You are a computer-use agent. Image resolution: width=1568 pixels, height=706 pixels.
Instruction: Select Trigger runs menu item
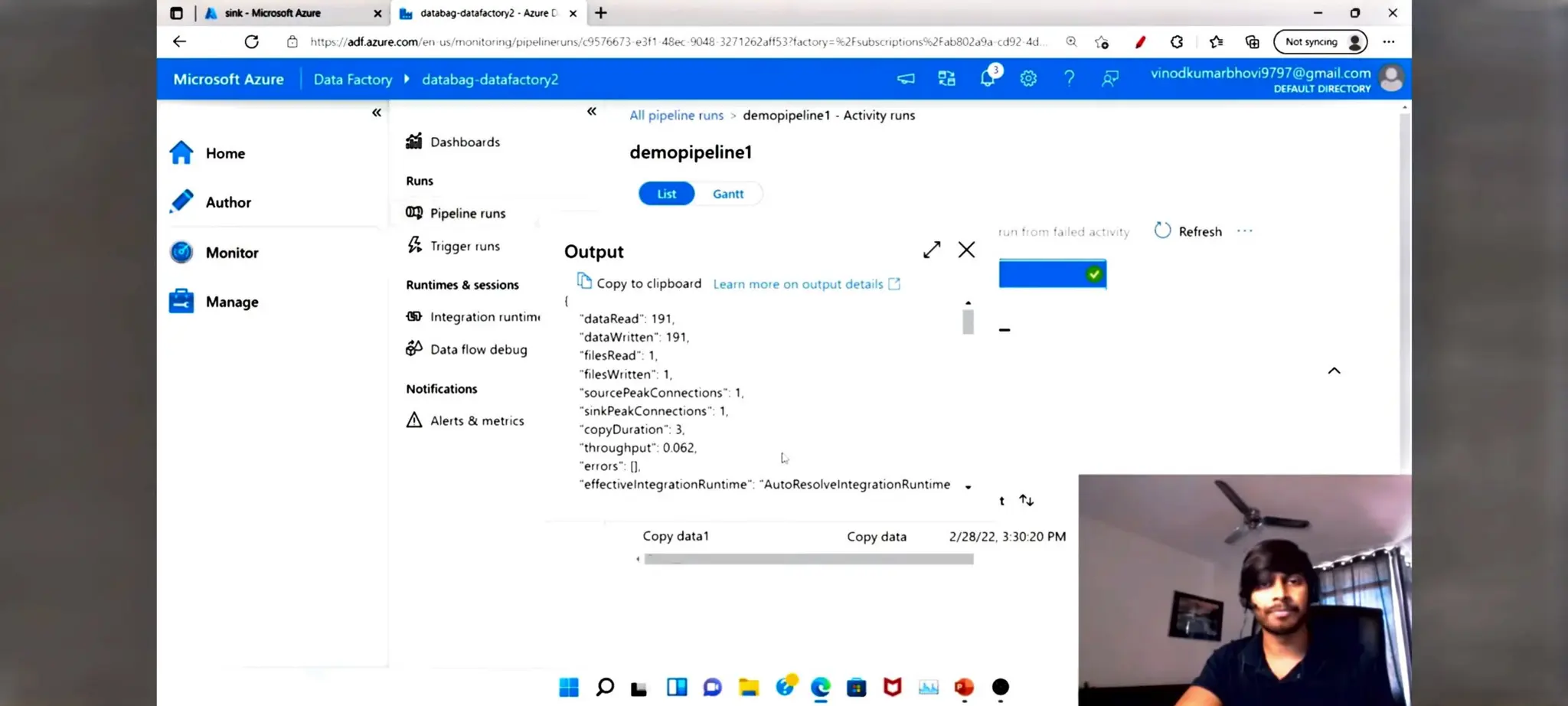pyautogui.click(x=452, y=246)
